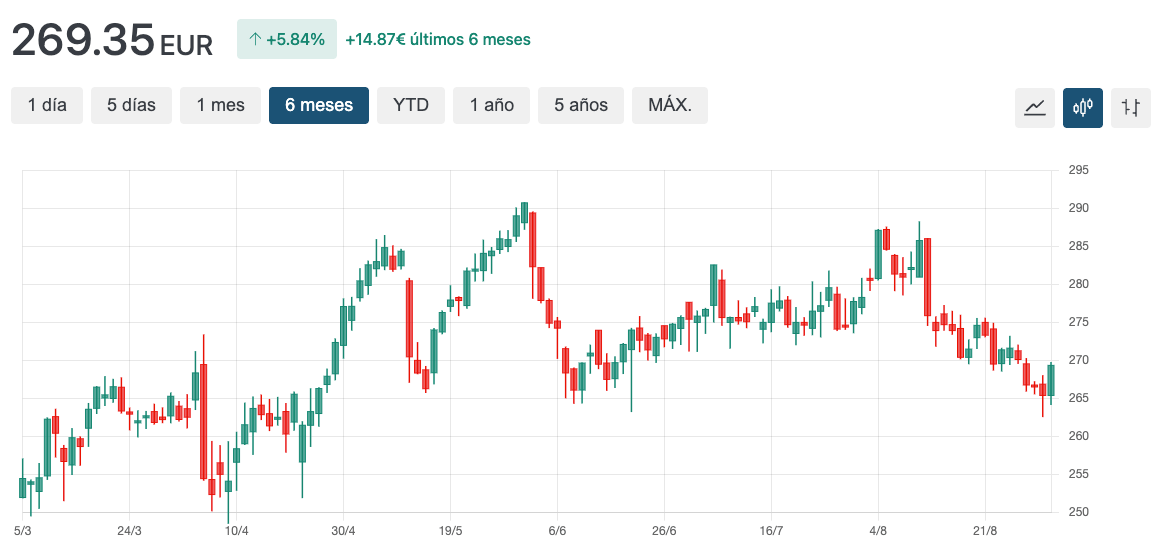Select the 1 día time range

tap(47, 105)
